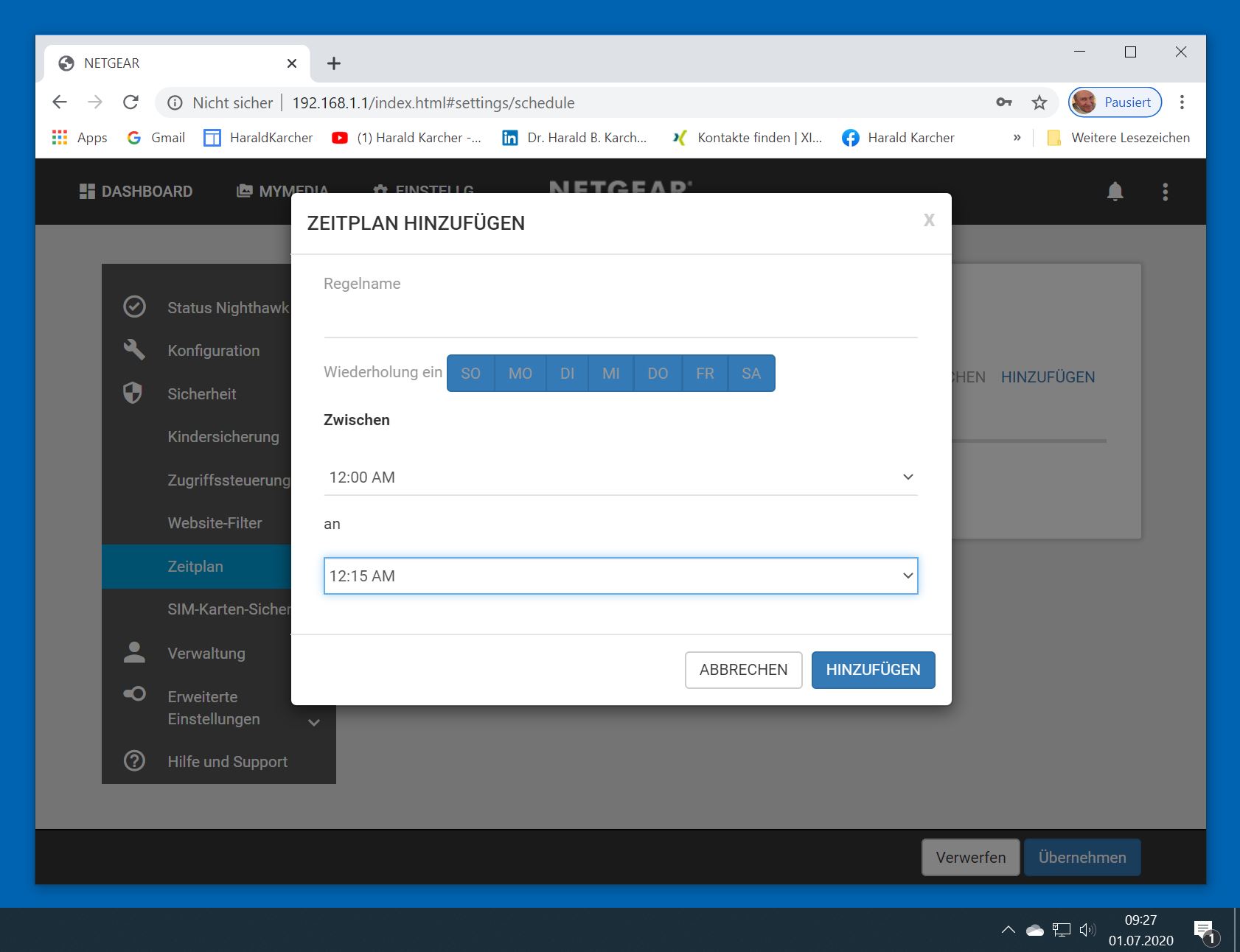The image size is (1240, 952).
Task: Toggle the SO day button
Action: (470, 374)
